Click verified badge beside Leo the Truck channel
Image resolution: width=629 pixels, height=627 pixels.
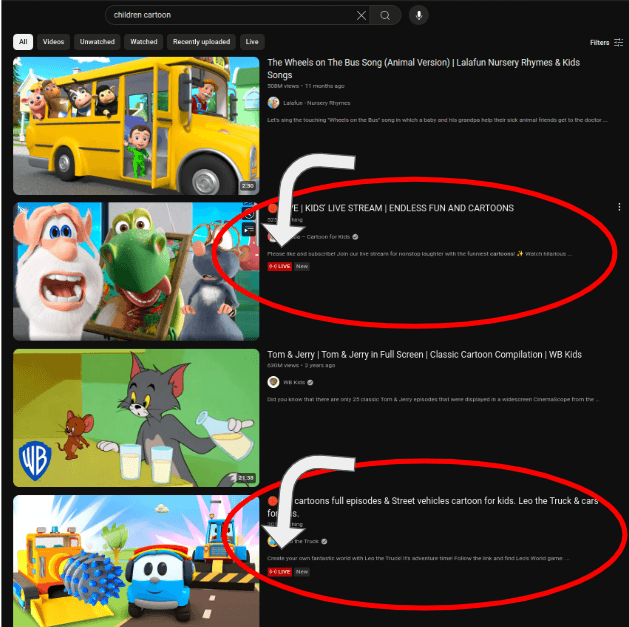click(324, 541)
